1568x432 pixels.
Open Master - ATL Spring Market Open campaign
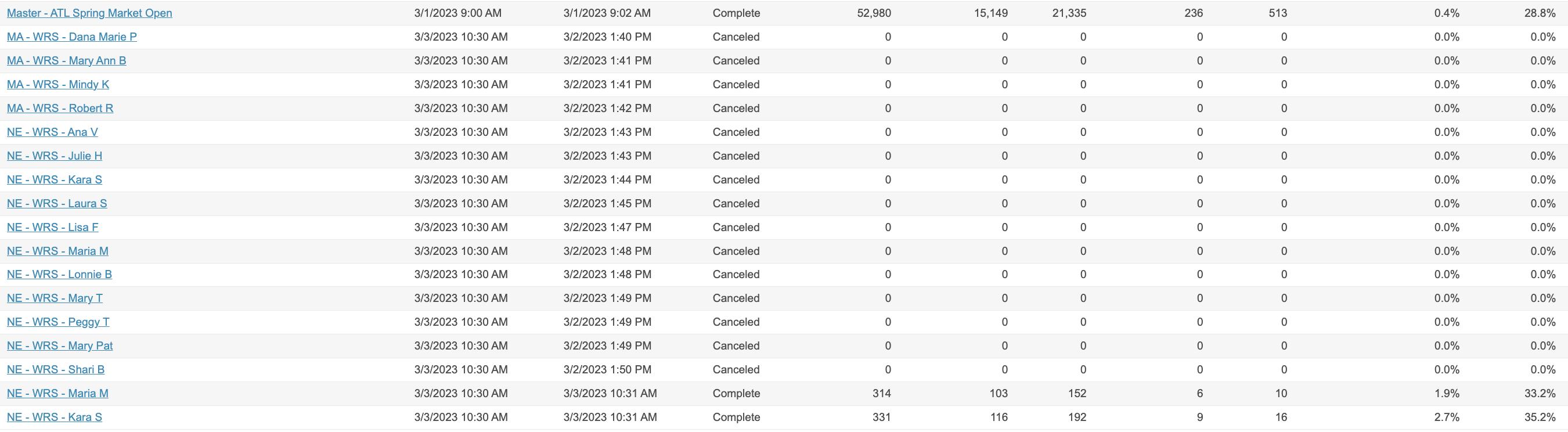point(89,13)
